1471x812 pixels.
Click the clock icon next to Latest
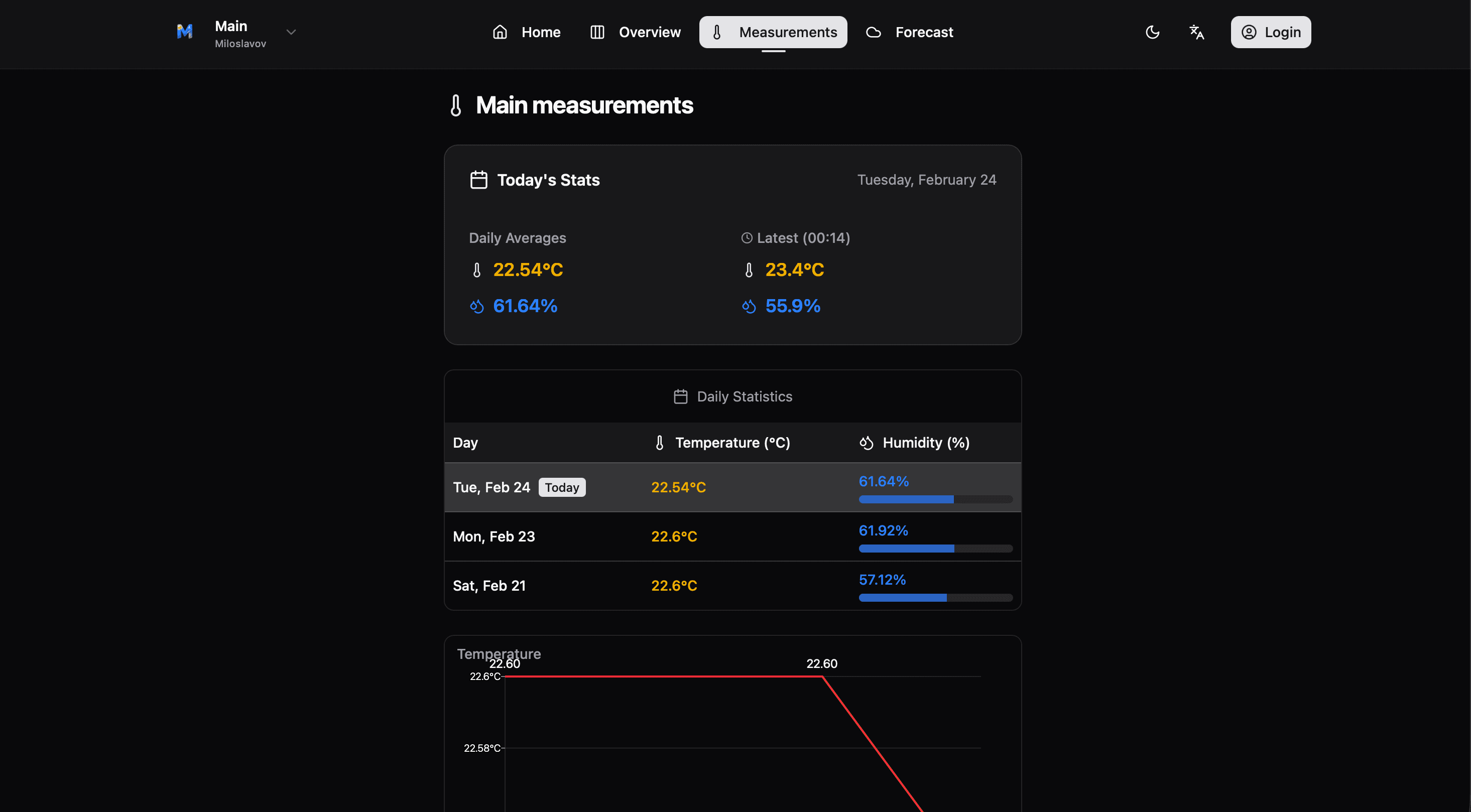pyautogui.click(x=747, y=238)
